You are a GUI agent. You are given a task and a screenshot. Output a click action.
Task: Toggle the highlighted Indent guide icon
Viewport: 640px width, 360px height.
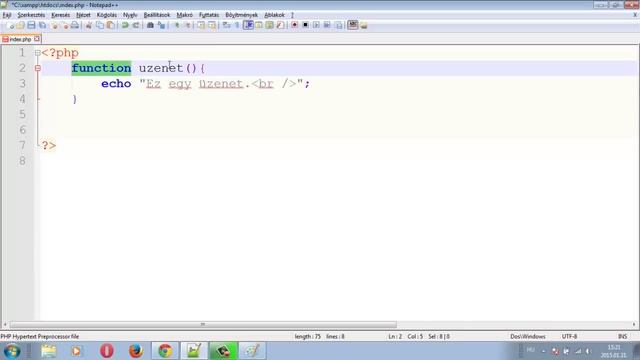pyautogui.click(x=248, y=25)
